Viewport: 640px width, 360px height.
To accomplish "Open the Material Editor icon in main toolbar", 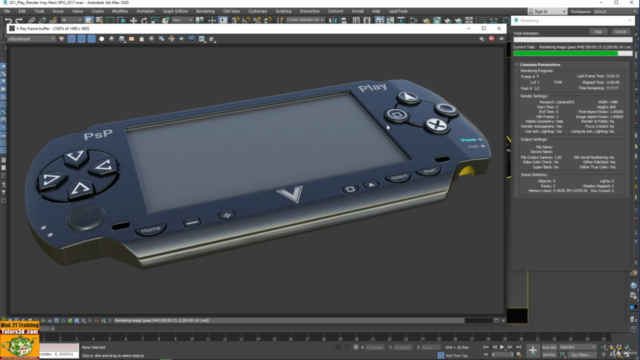I will click(426, 20).
